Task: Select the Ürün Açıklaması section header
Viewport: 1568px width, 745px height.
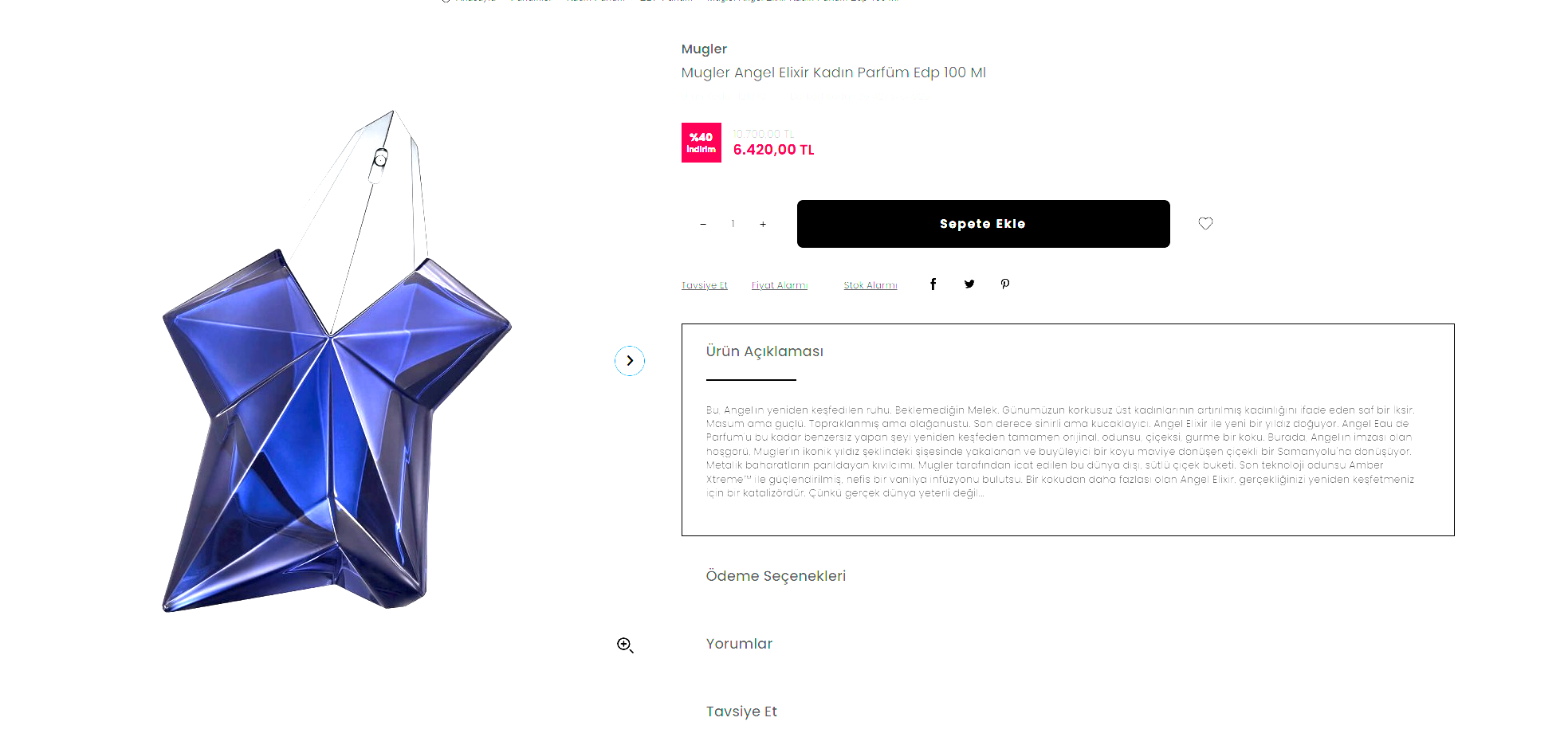Action: 764,351
